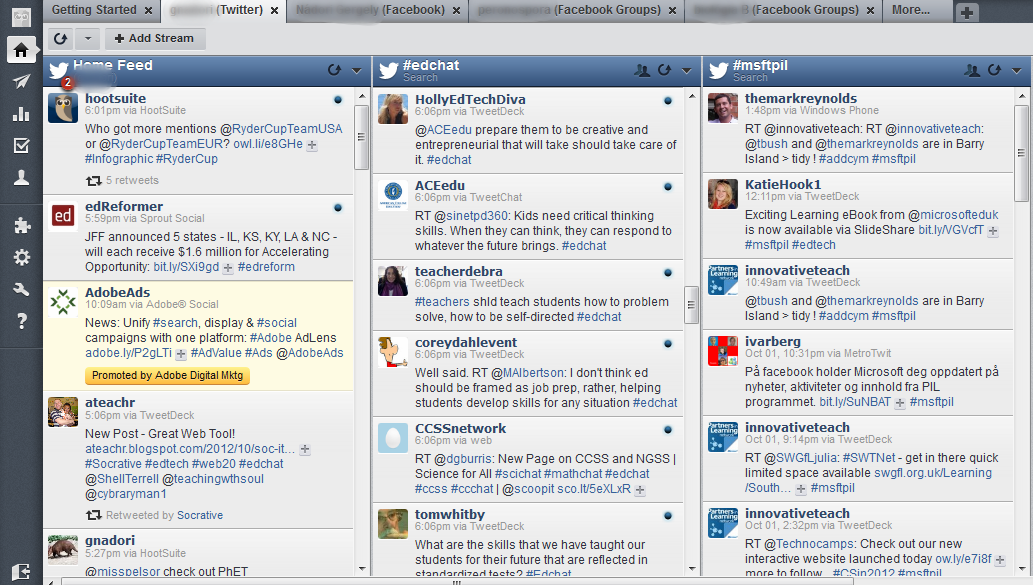Open App Directory puzzle piece icon

(x=21, y=226)
